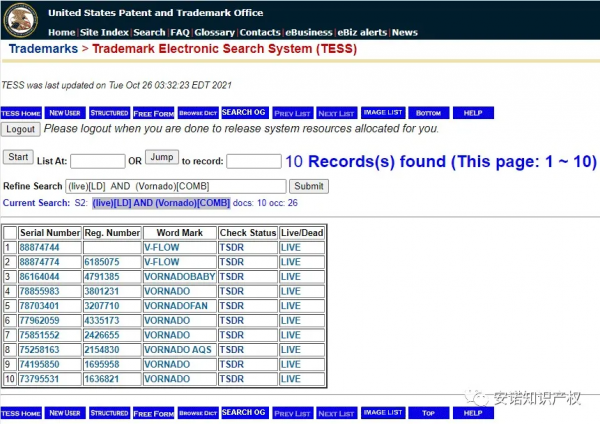Open the Image List view in top toolbar
Image resolution: width=600 pixels, height=424 pixels.
tap(383, 113)
